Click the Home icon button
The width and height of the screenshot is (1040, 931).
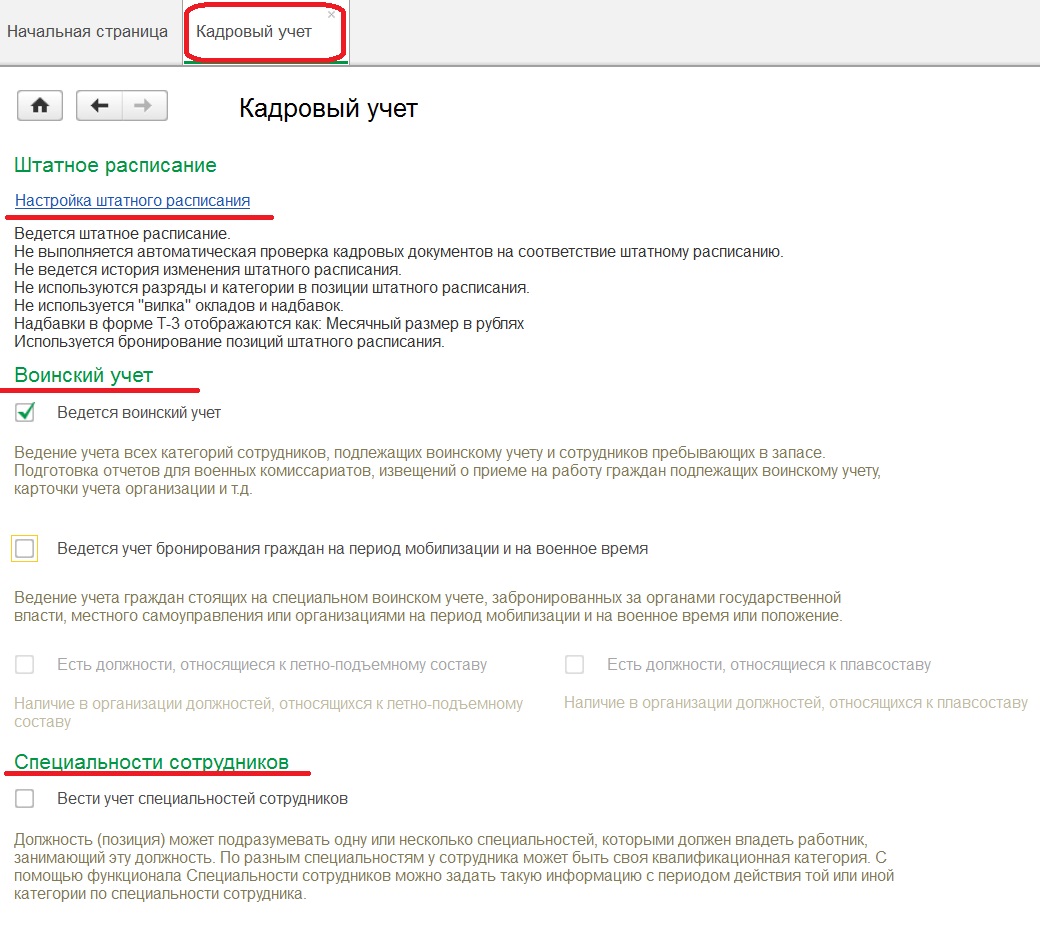click(x=40, y=106)
